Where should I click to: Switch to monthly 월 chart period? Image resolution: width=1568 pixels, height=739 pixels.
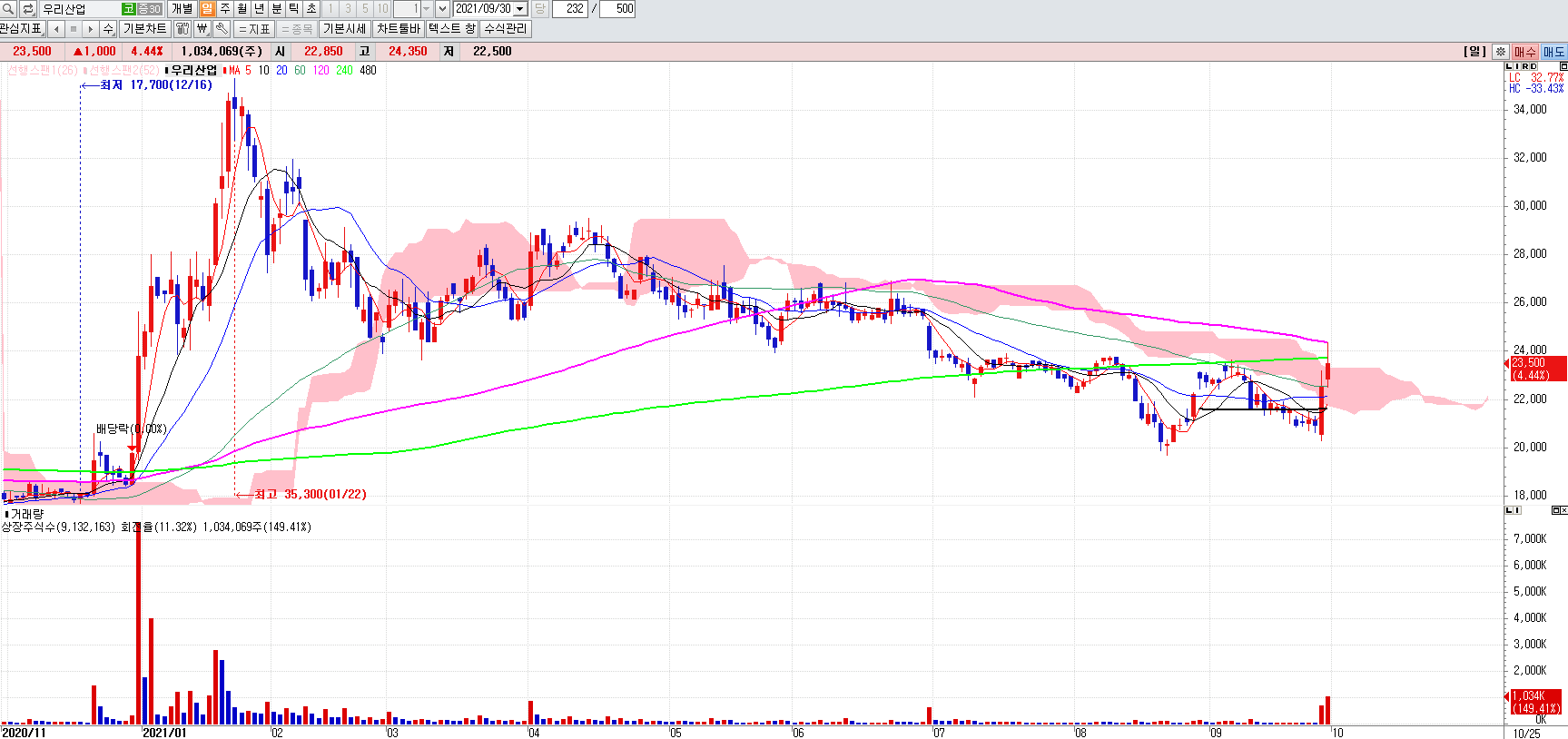click(242, 9)
